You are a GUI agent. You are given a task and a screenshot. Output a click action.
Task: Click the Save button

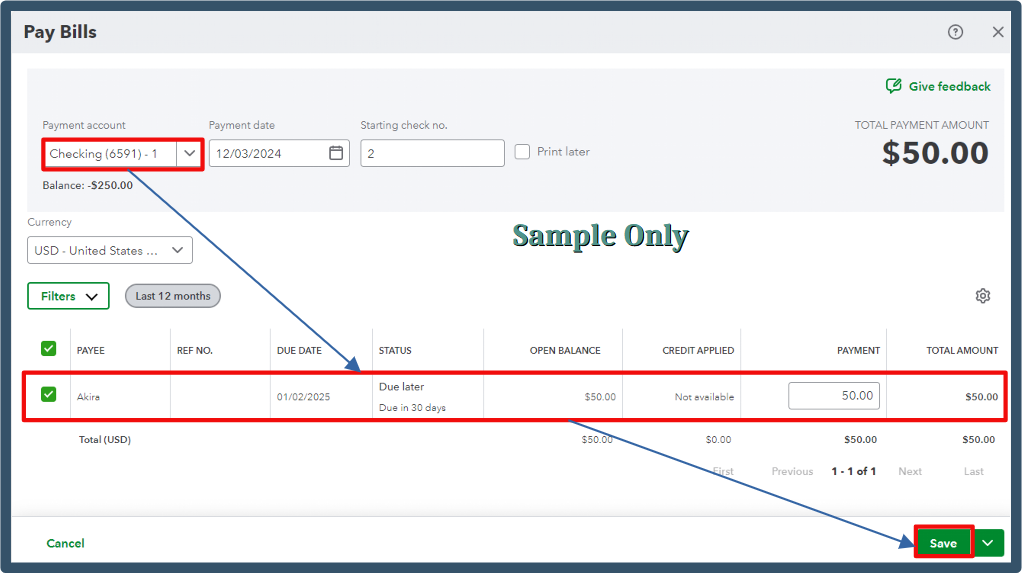click(943, 543)
